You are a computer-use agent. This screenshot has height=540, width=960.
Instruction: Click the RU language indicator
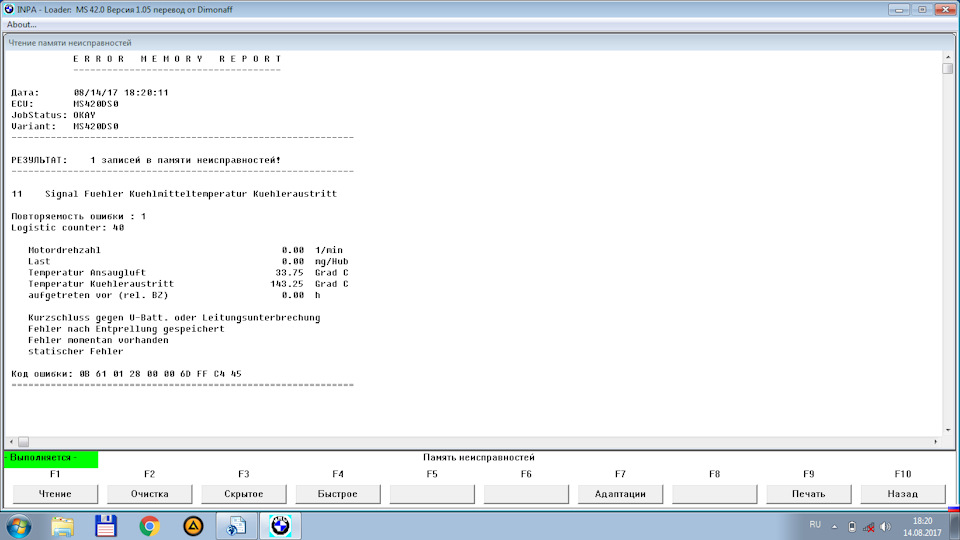(815, 525)
